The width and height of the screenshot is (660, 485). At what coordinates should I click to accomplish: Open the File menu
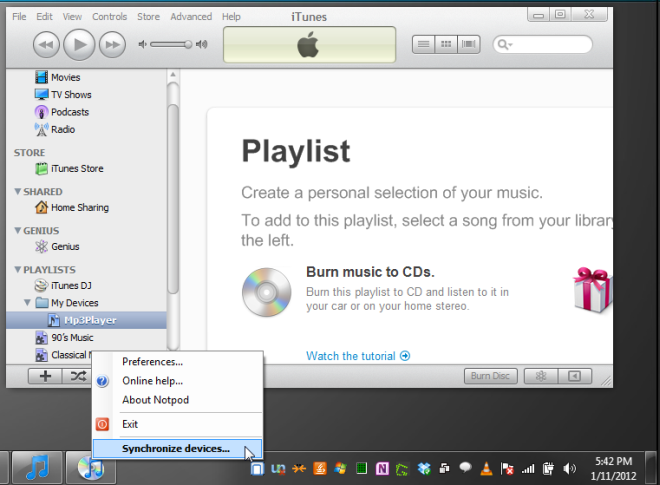click(19, 16)
